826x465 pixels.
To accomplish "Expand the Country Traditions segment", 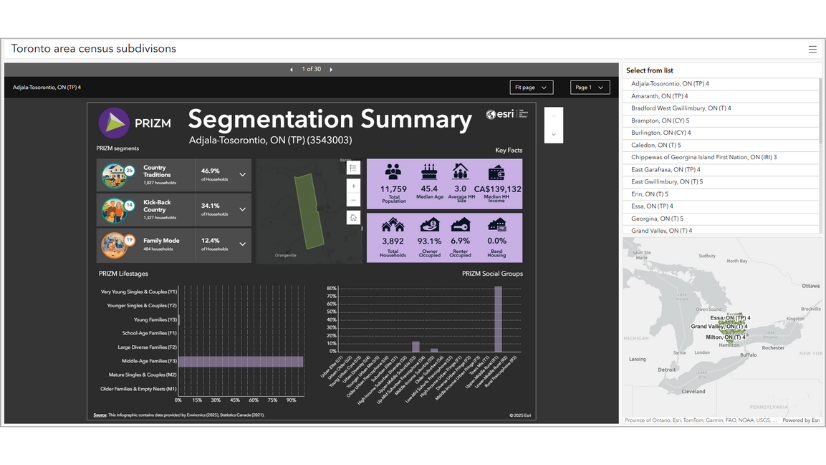I will tap(242, 175).
